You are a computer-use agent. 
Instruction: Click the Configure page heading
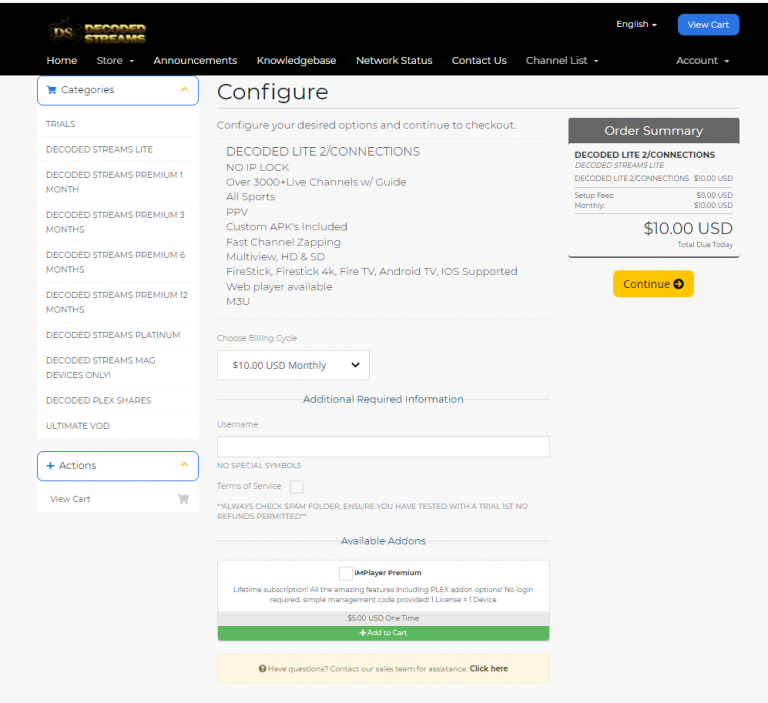click(272, 92)
